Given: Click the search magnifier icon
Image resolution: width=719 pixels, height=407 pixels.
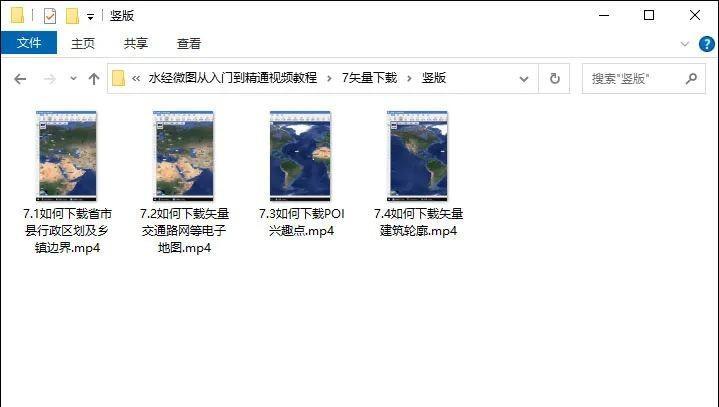Looking at the screenshot, I should 691,79.
